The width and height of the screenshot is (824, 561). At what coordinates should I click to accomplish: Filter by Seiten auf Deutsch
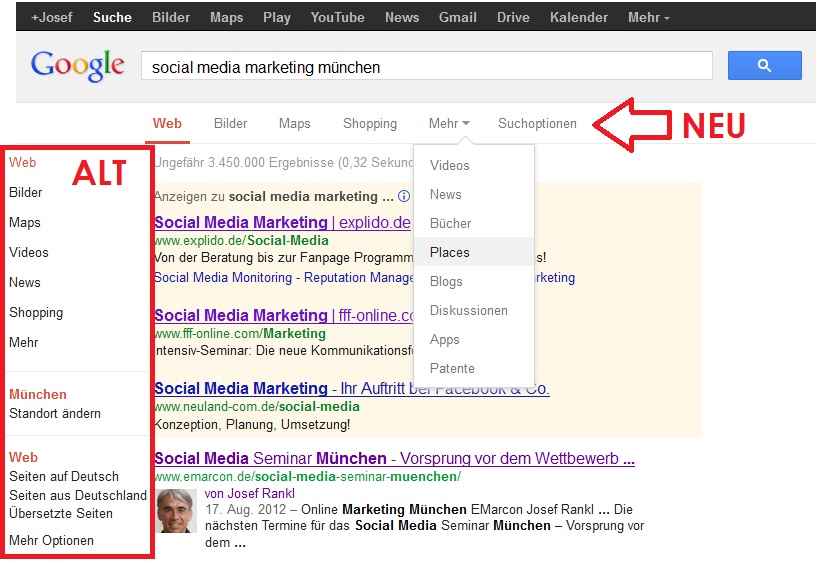pyautogui.click(x=64, y=476)
